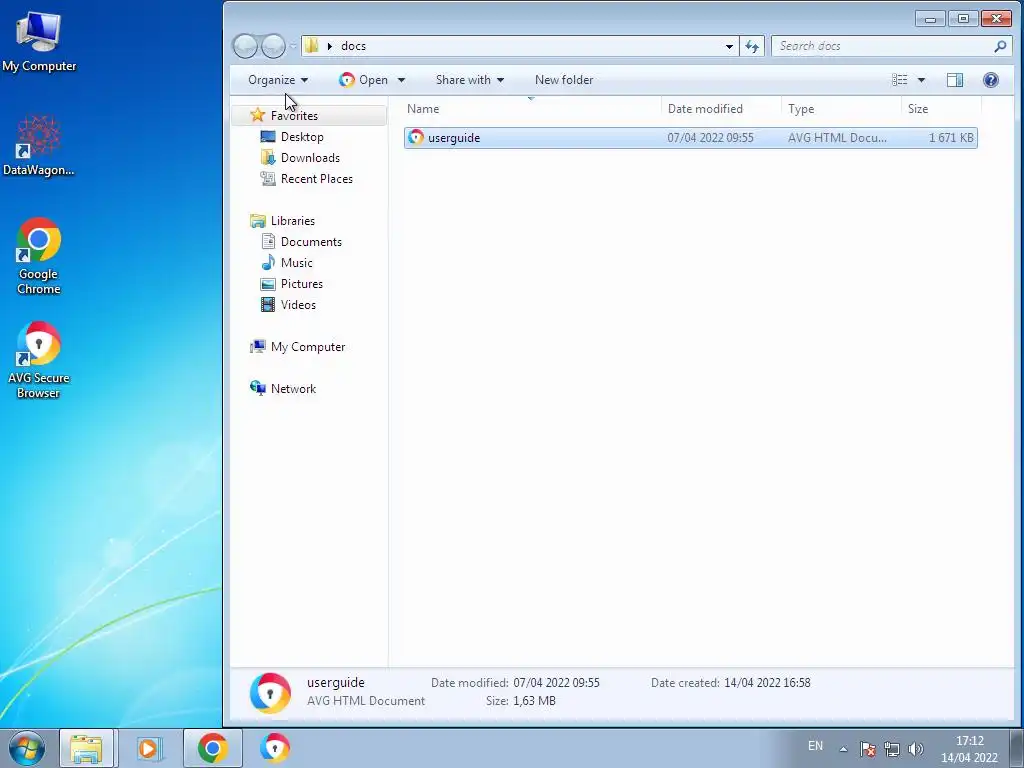Click the network tray icon
Image resolution: width=1024 pixels, height=768 pixels.
pos(891,749)
